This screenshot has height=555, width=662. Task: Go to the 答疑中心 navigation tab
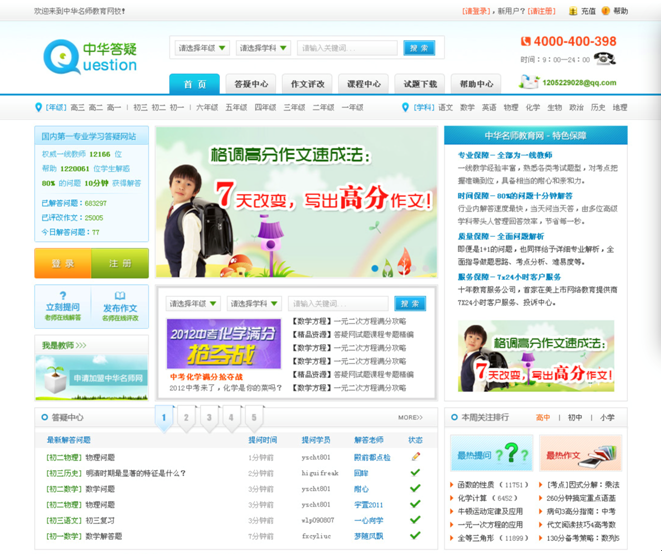[251, 84]
